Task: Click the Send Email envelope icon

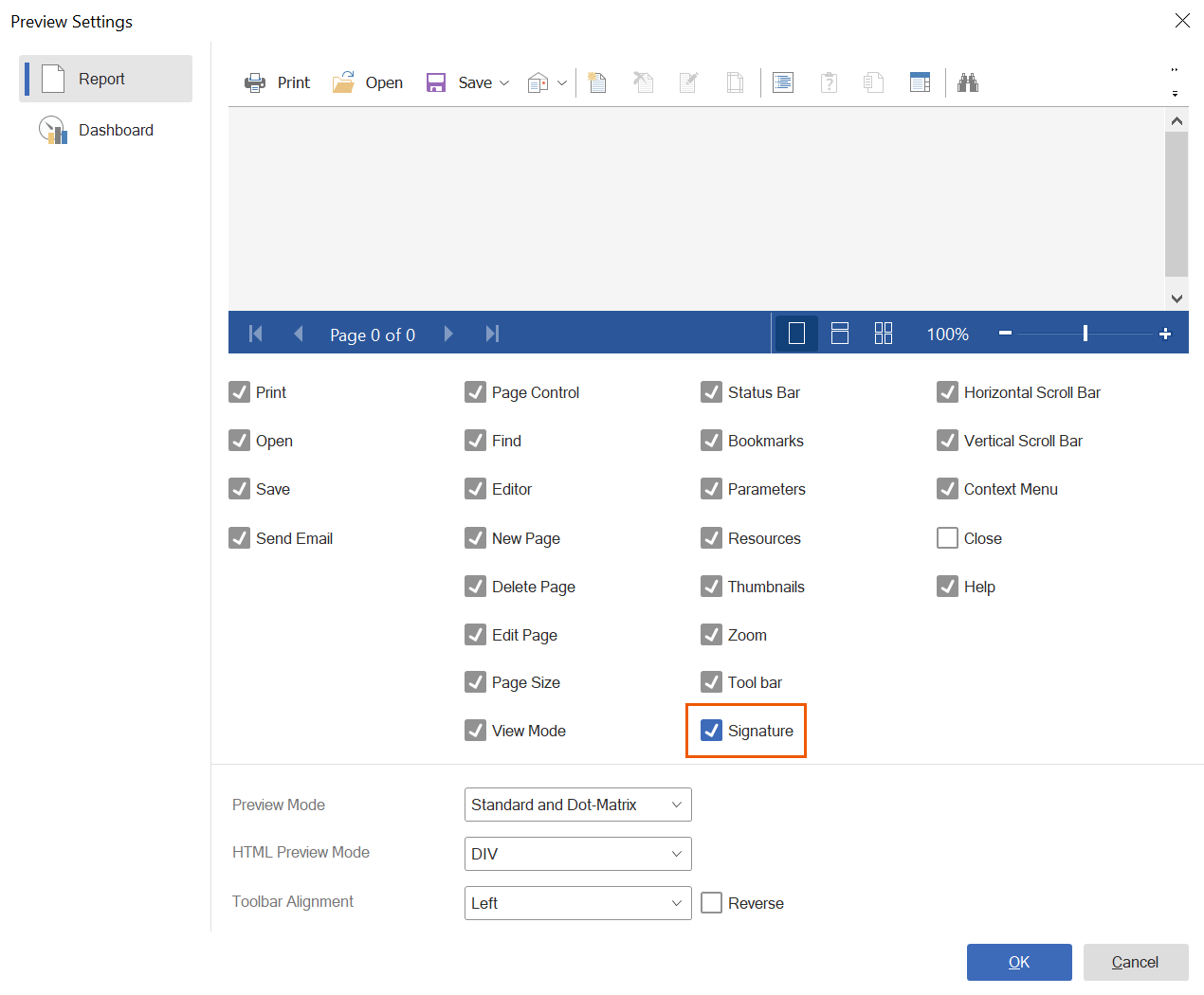Action: click(x=538, y=82)
